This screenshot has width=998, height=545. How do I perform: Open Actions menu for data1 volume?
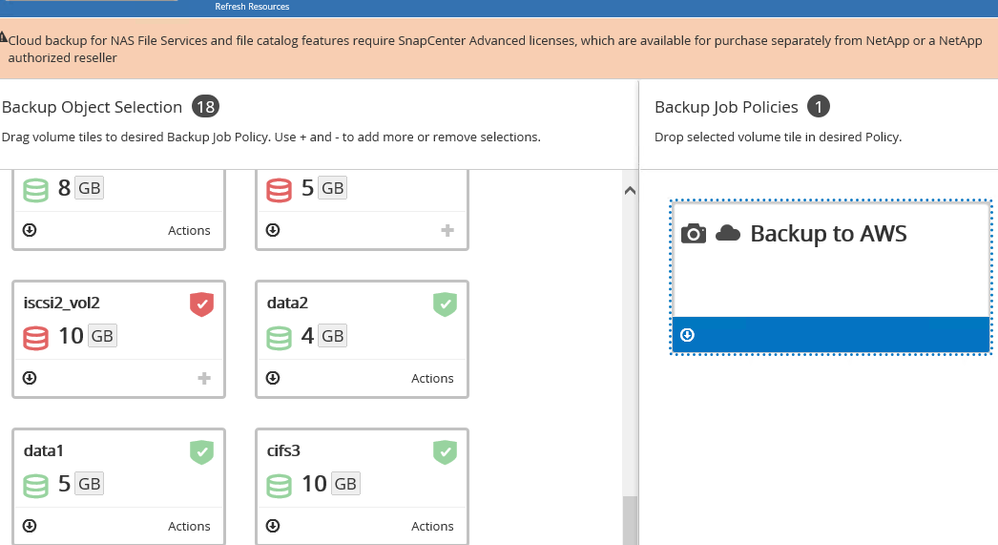coord(189,526)
